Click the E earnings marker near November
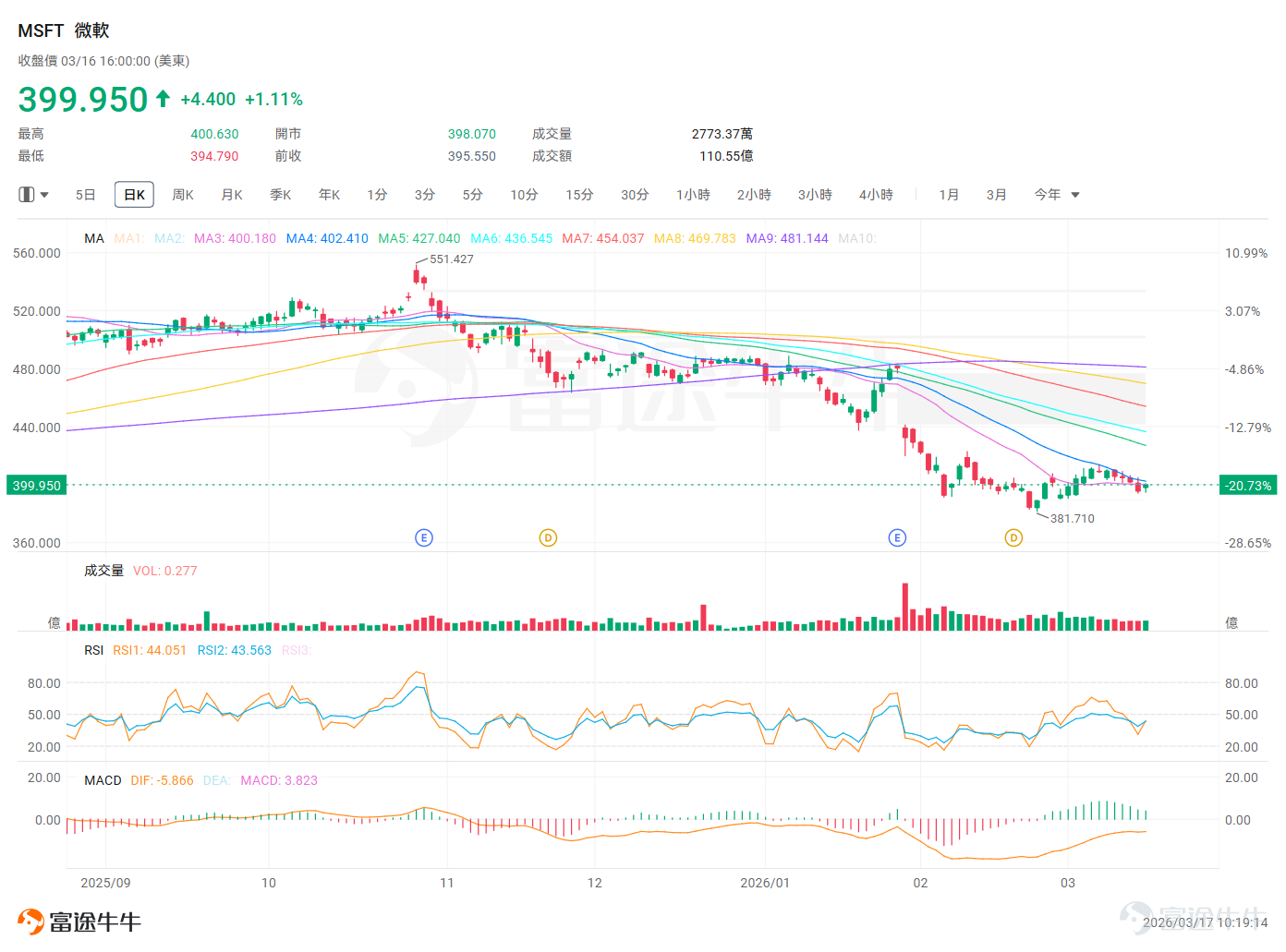 (x=424, y=537)
